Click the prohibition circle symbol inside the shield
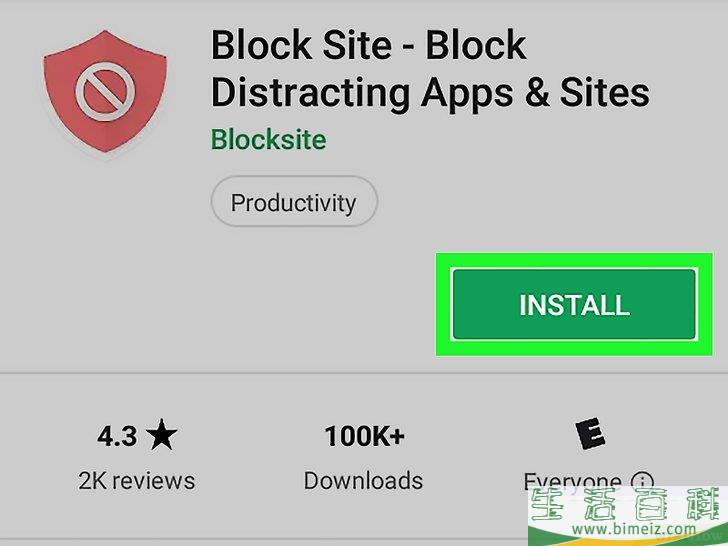The width and height of the screenshot is (728, 546). click(105, 91)
